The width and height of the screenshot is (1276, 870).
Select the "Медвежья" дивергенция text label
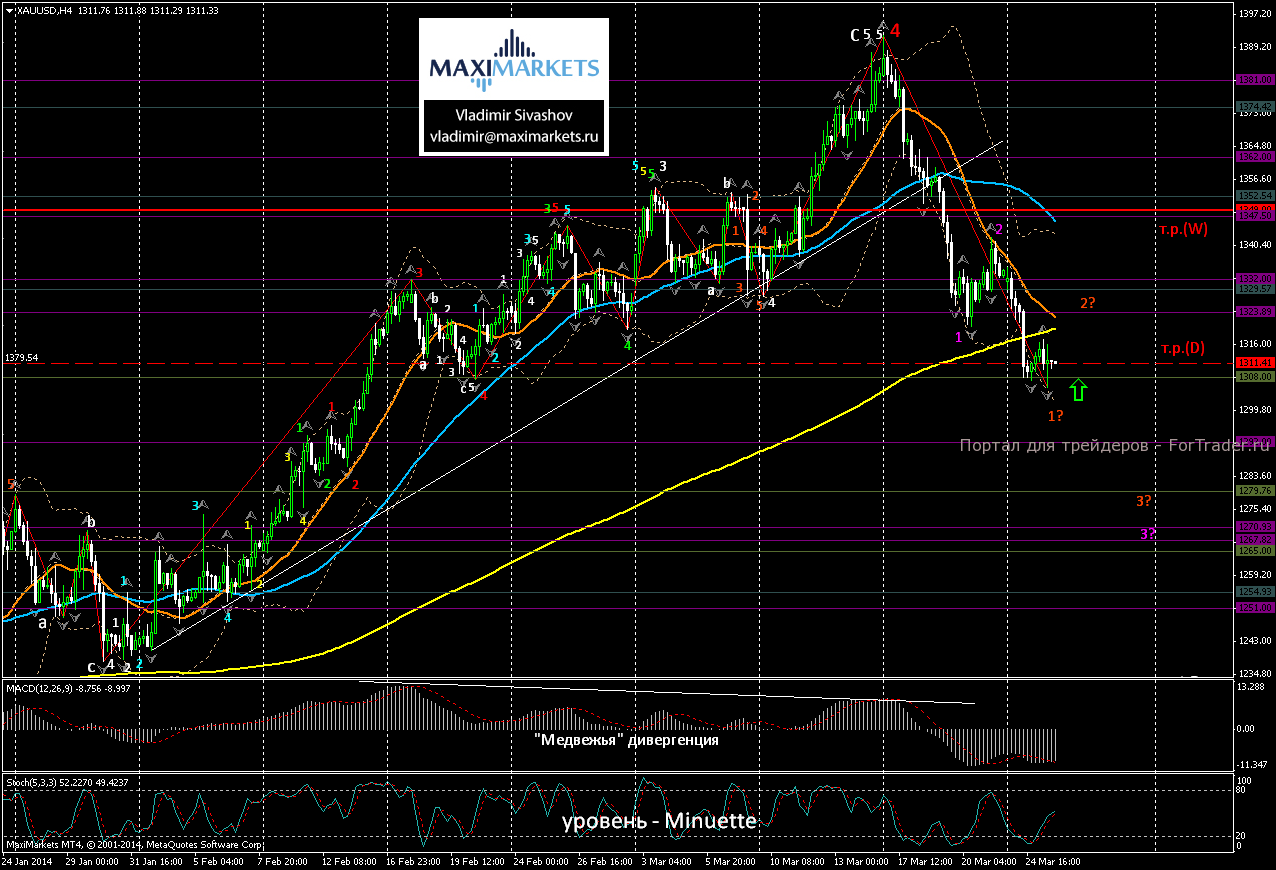point(627,741)
